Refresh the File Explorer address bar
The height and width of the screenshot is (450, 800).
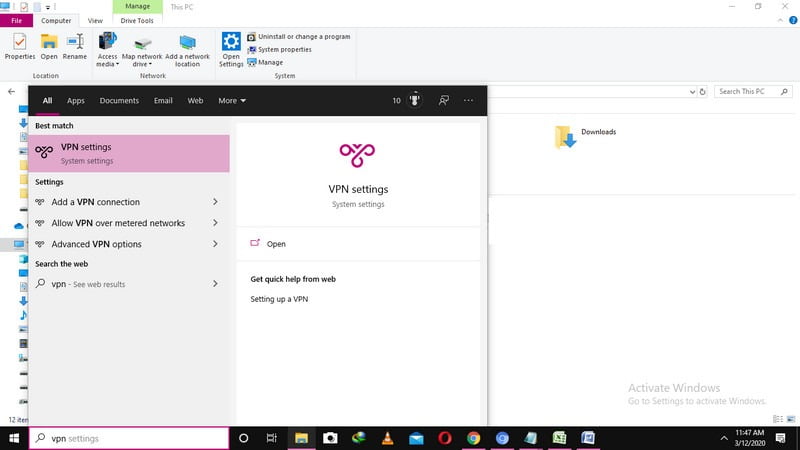[x=703, y=92]
